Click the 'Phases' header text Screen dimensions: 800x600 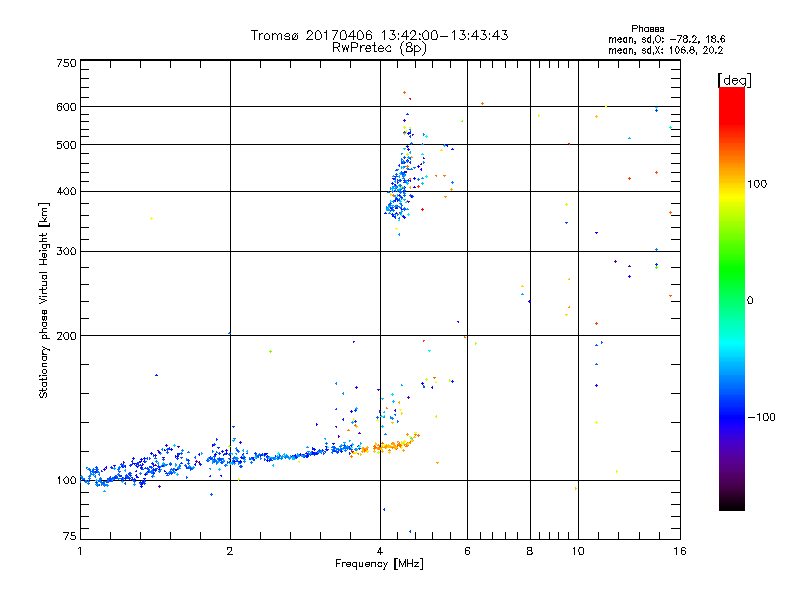pos(647,29)
